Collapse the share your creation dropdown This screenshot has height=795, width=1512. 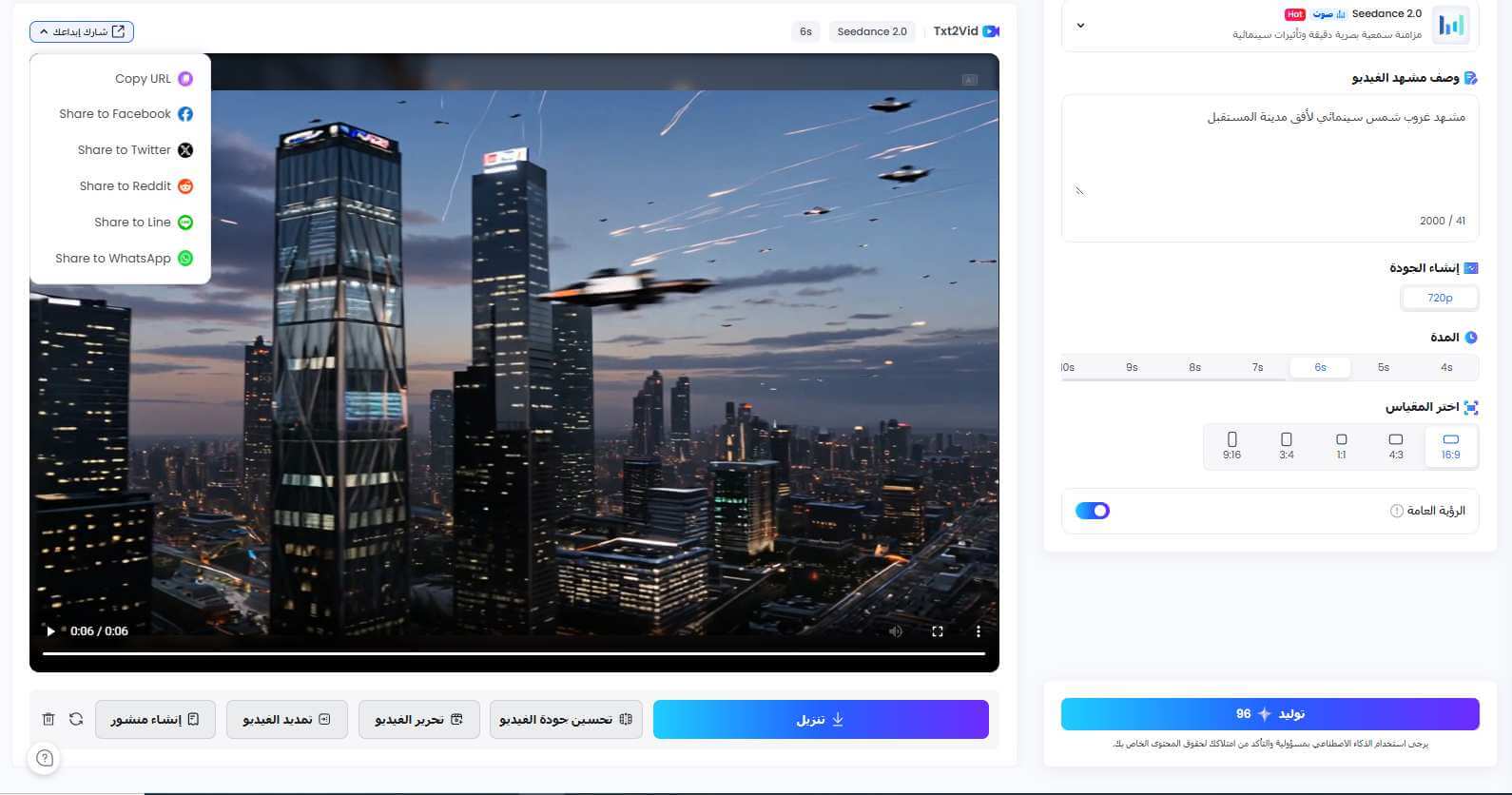pos(82,31)
